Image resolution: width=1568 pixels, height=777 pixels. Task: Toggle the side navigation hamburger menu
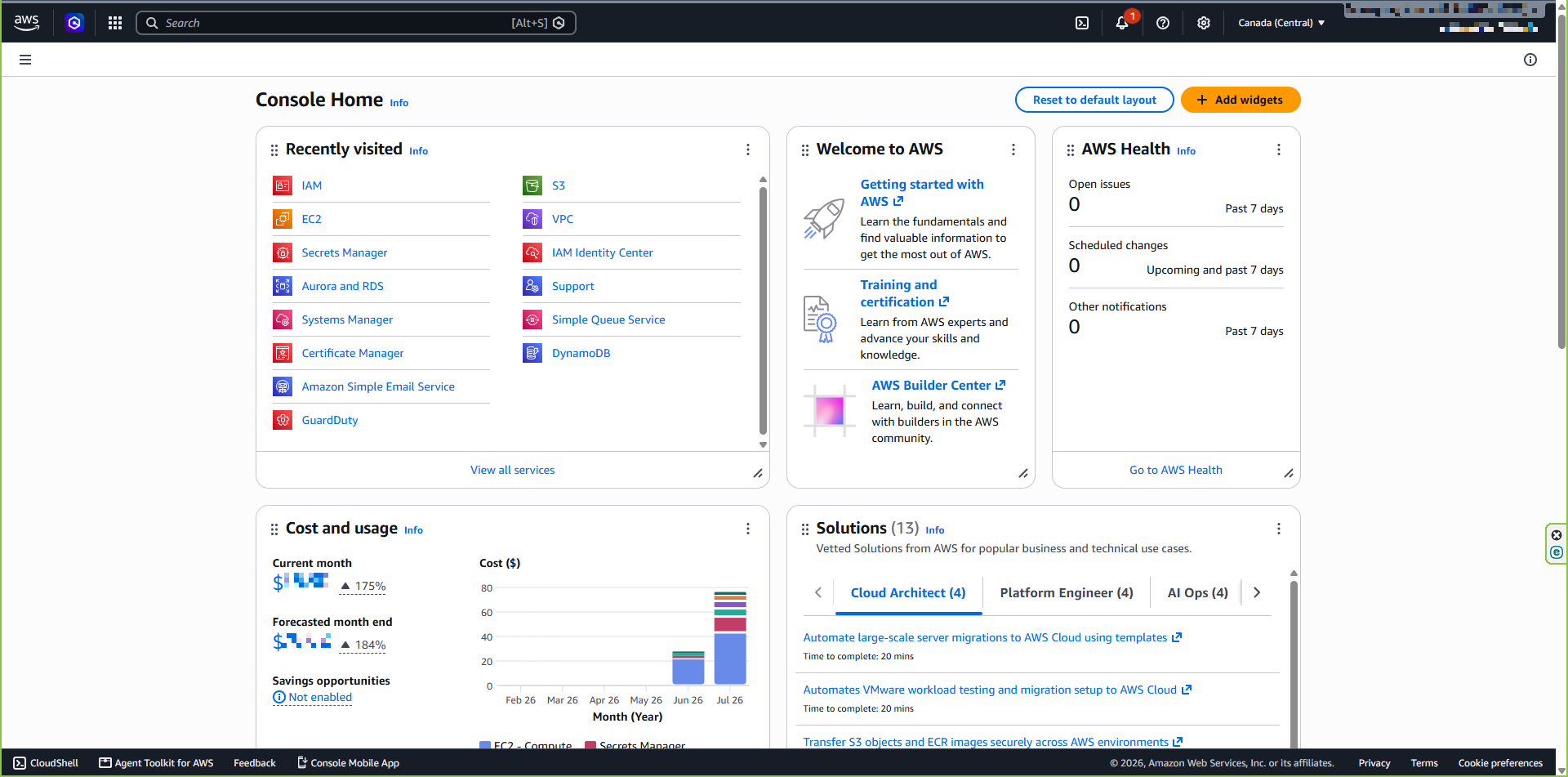pos(25,60)
